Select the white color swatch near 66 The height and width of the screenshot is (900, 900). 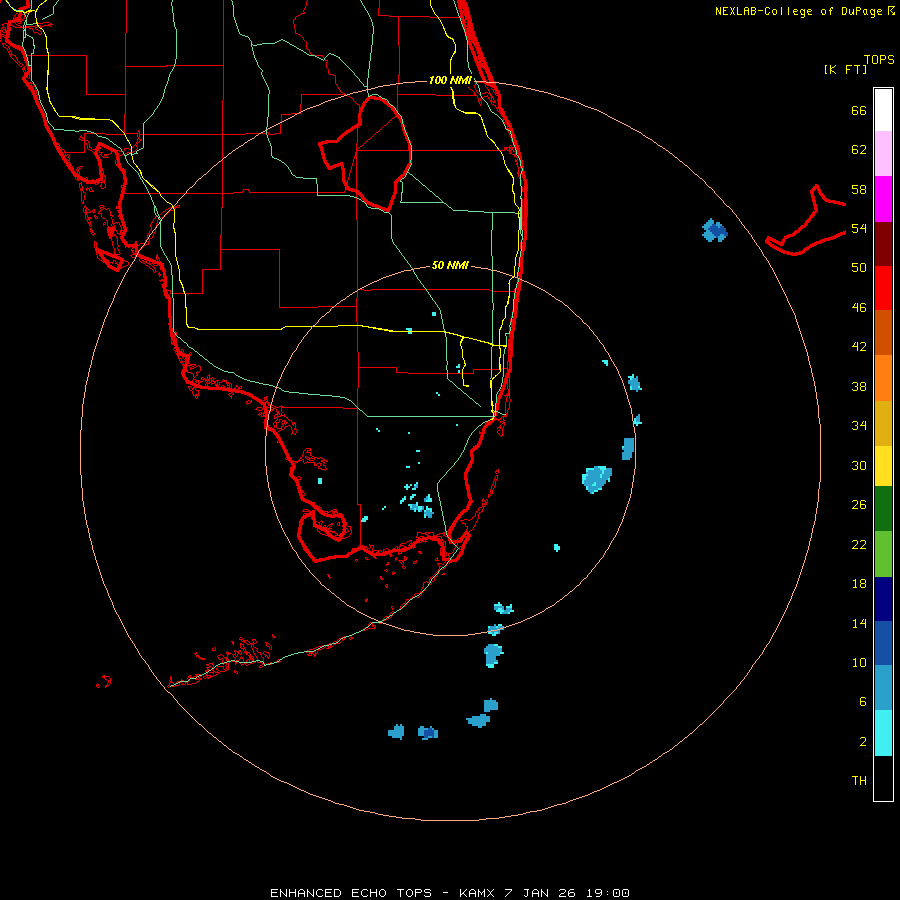coord(883,110)
